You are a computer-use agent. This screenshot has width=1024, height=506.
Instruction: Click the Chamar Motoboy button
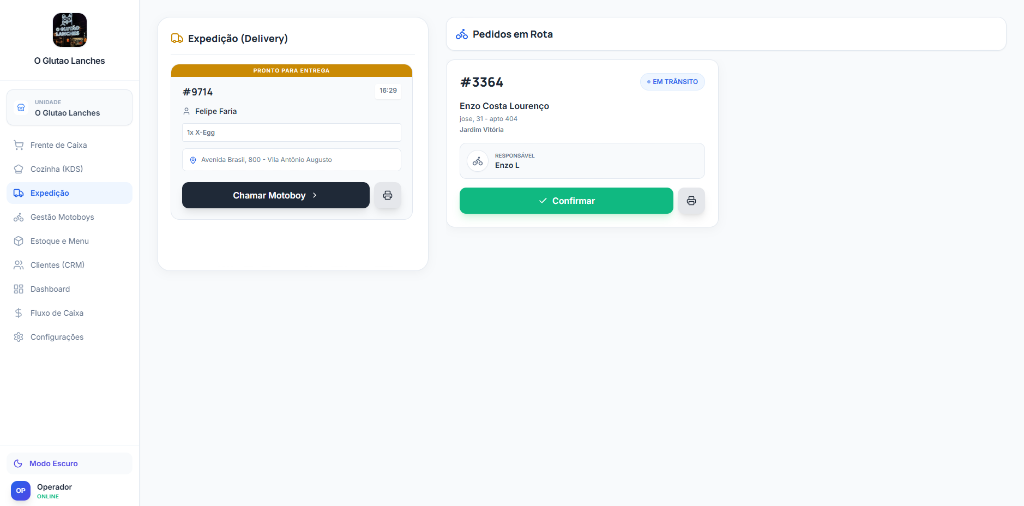(x=276, y=195)
